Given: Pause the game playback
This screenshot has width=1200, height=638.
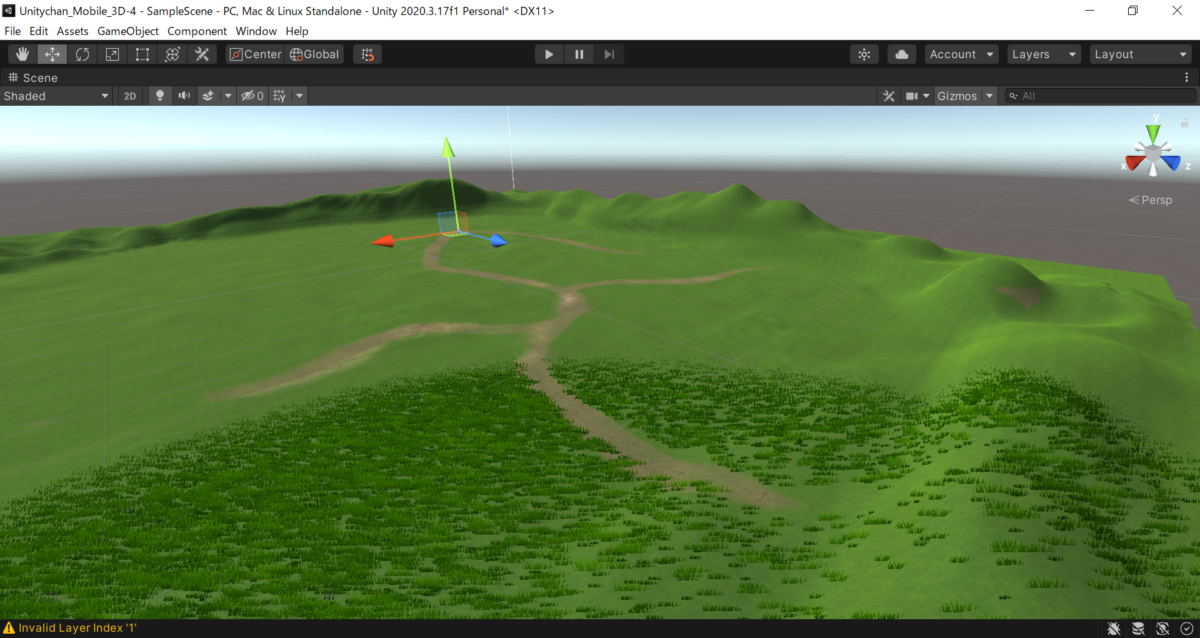Looking at the screenshot, I should click(579, 54).
